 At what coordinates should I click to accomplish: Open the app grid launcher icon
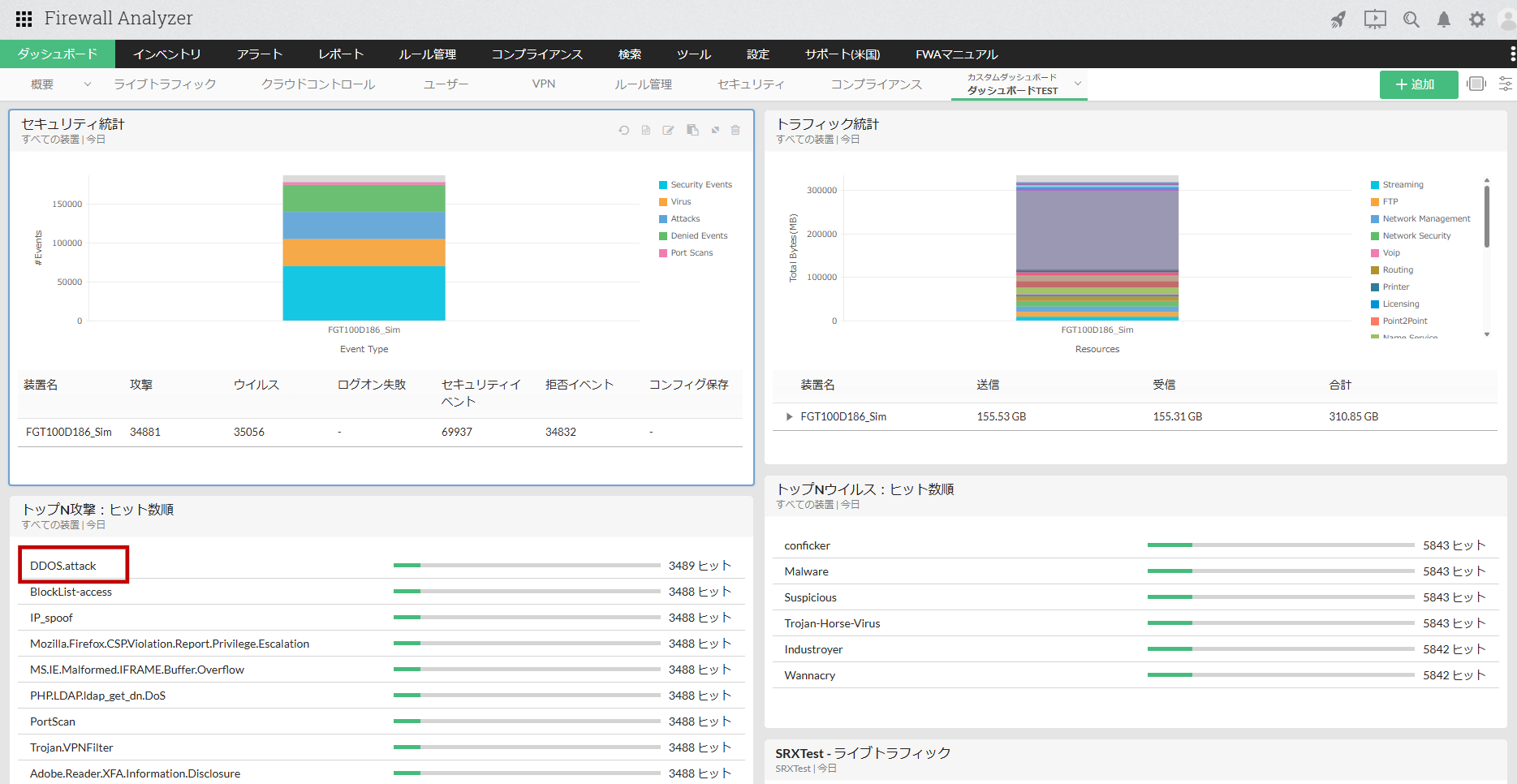pos(24,19)
